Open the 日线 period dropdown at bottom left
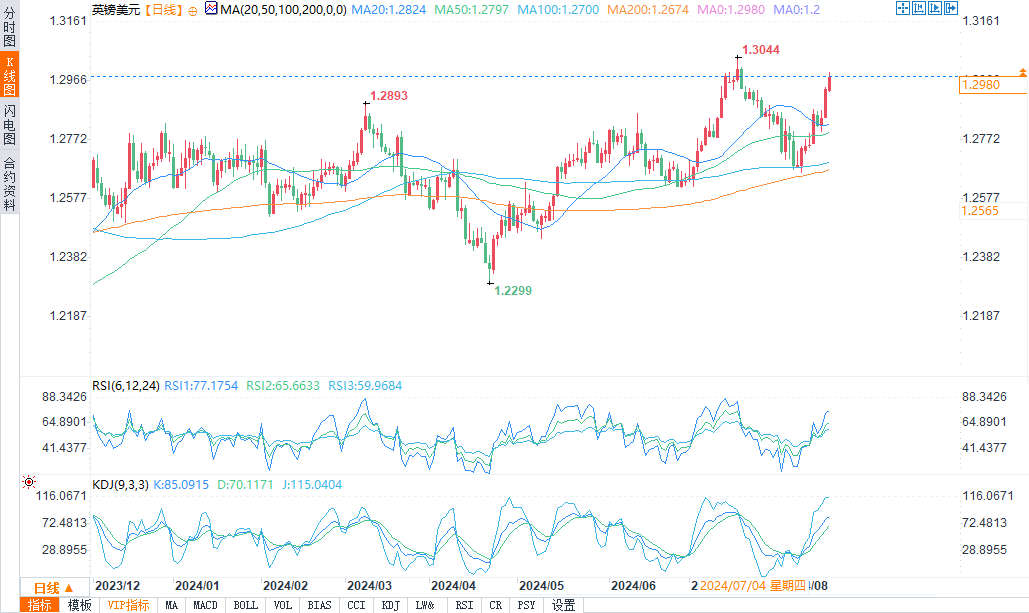The image size is (1029, 613). (x=52, y=587)
